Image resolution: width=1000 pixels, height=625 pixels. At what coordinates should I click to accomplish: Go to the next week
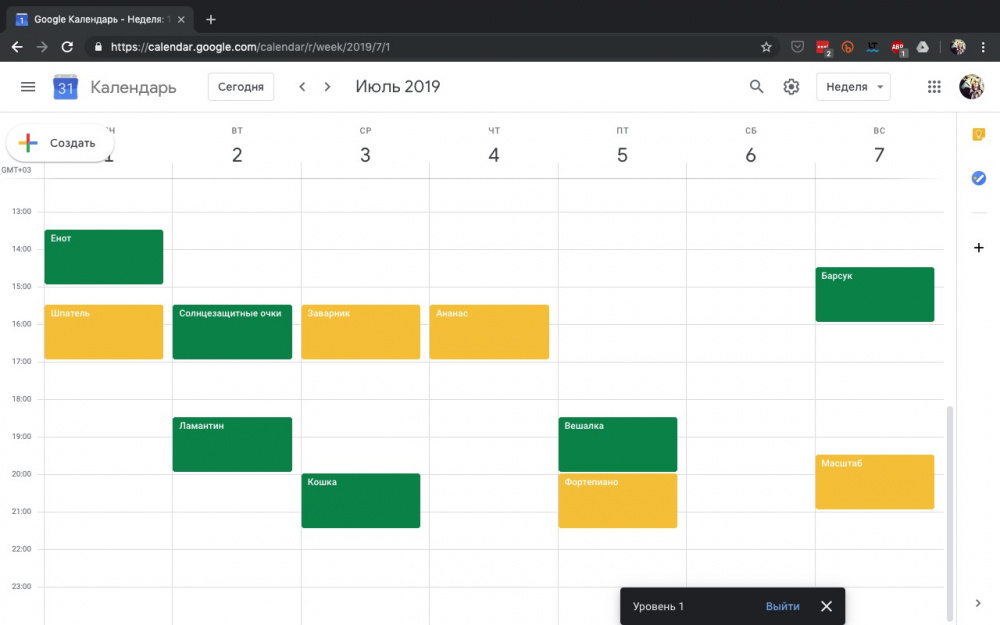(327, 87)
